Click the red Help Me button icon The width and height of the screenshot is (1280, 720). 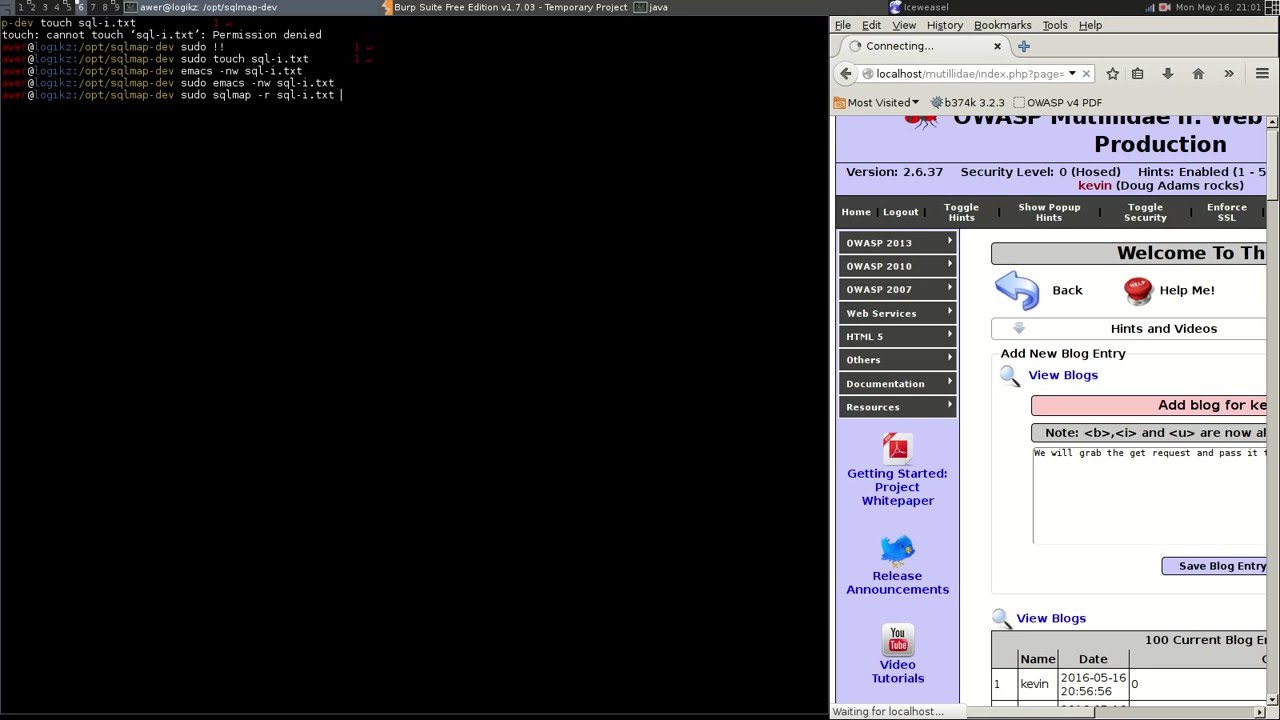[1138, 290]
